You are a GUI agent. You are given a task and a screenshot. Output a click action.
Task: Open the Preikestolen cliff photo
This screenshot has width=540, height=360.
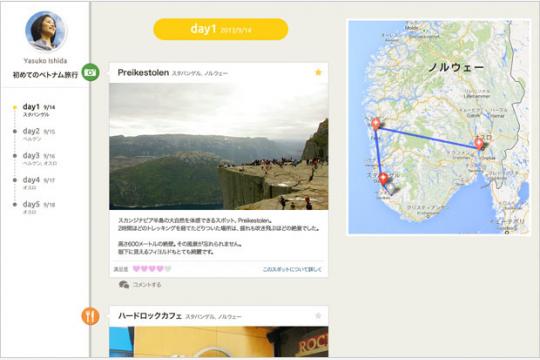click(x=219, y=146)
